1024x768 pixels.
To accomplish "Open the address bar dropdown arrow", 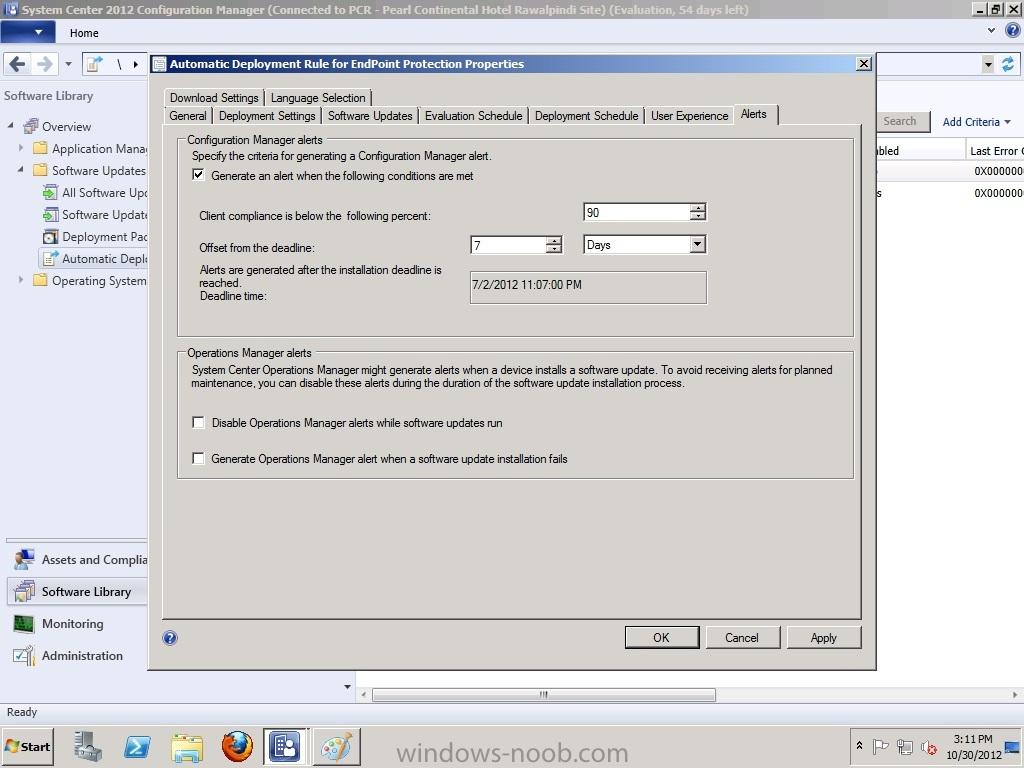I will (x=988, y=64).
